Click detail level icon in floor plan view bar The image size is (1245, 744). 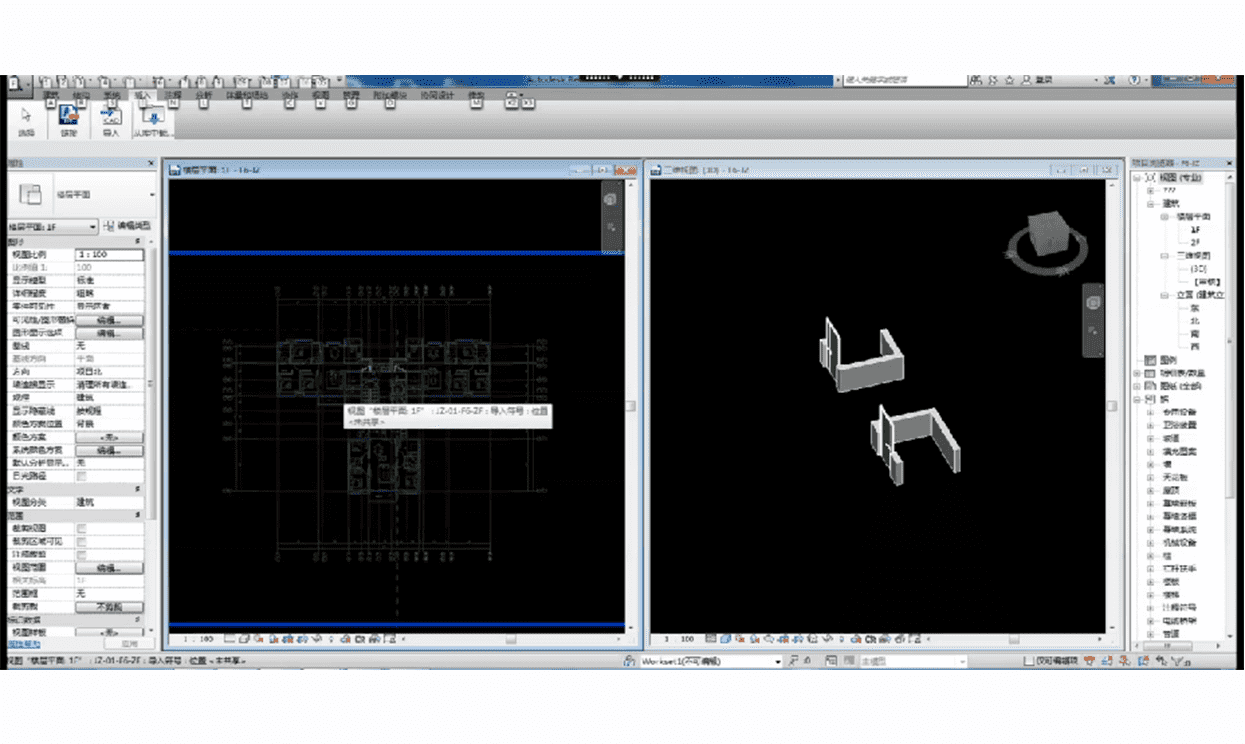(x=231, y=637)
